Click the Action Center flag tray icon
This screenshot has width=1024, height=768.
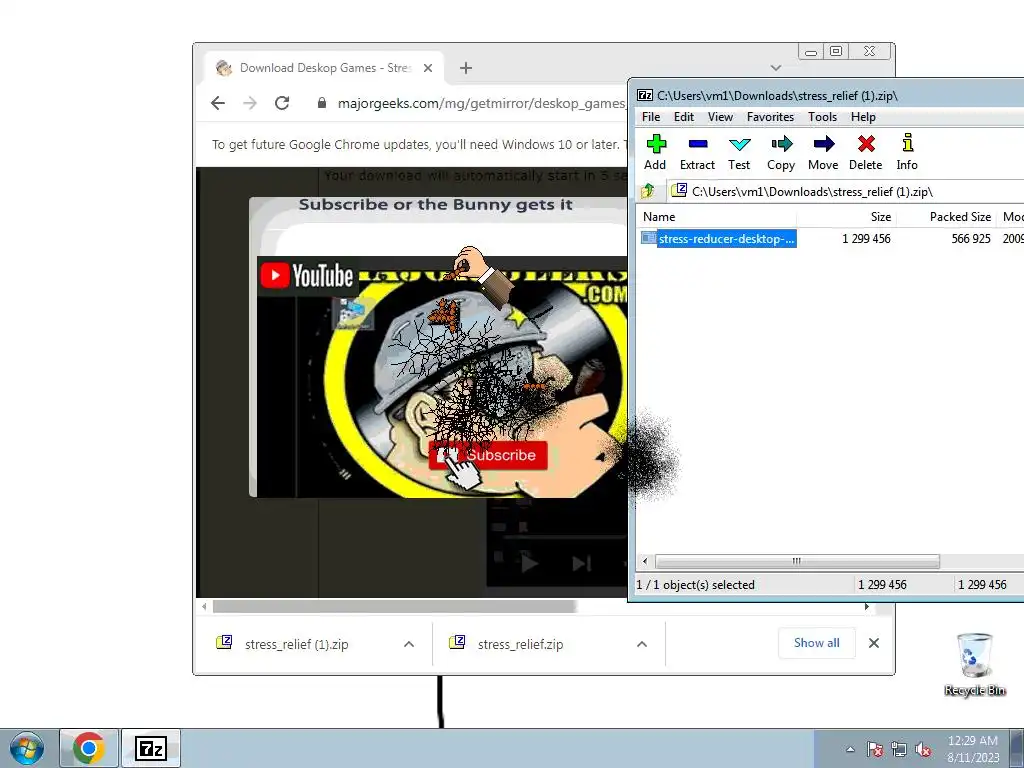pos(875,749)
